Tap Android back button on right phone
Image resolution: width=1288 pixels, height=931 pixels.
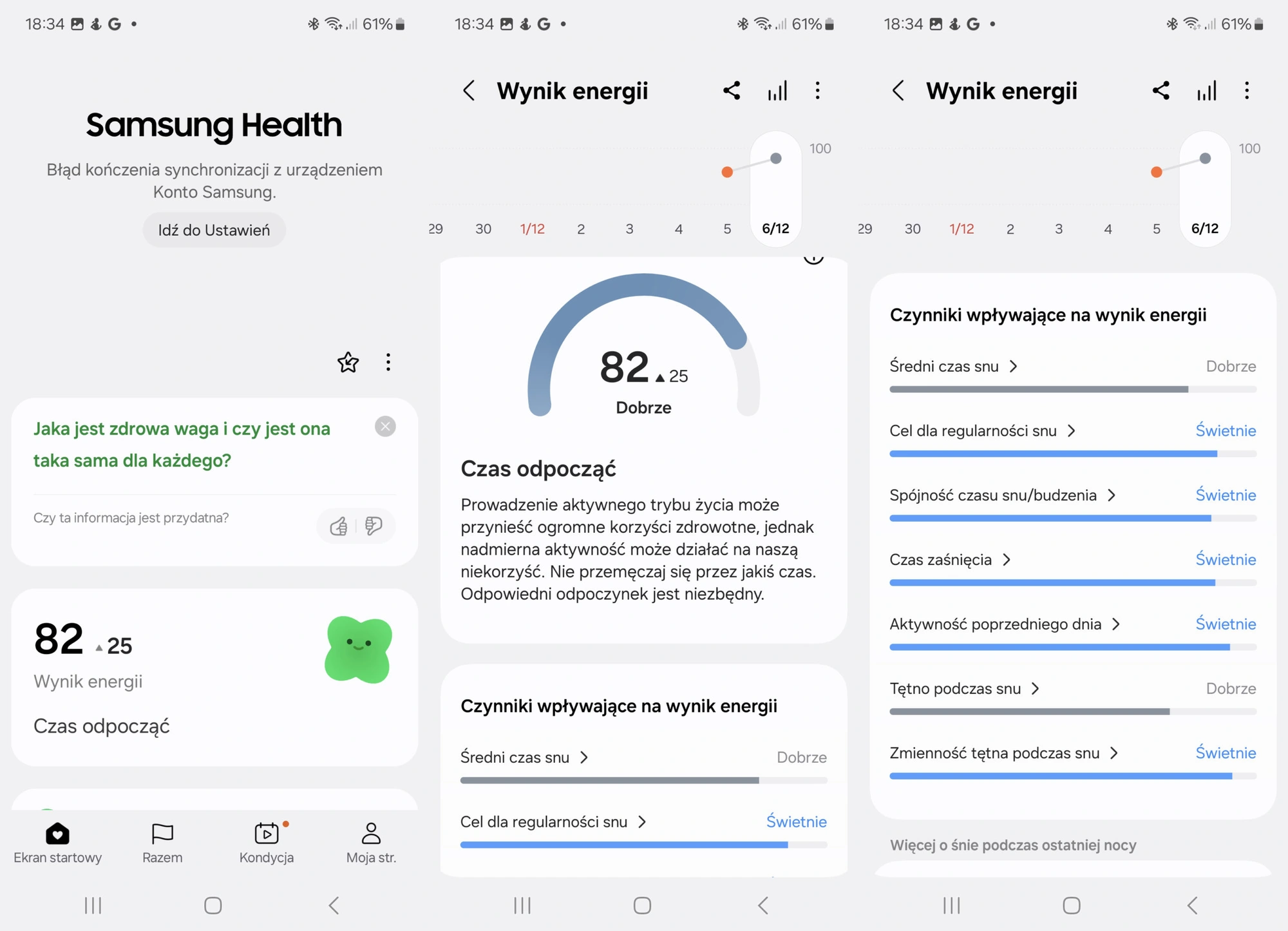1192,905
